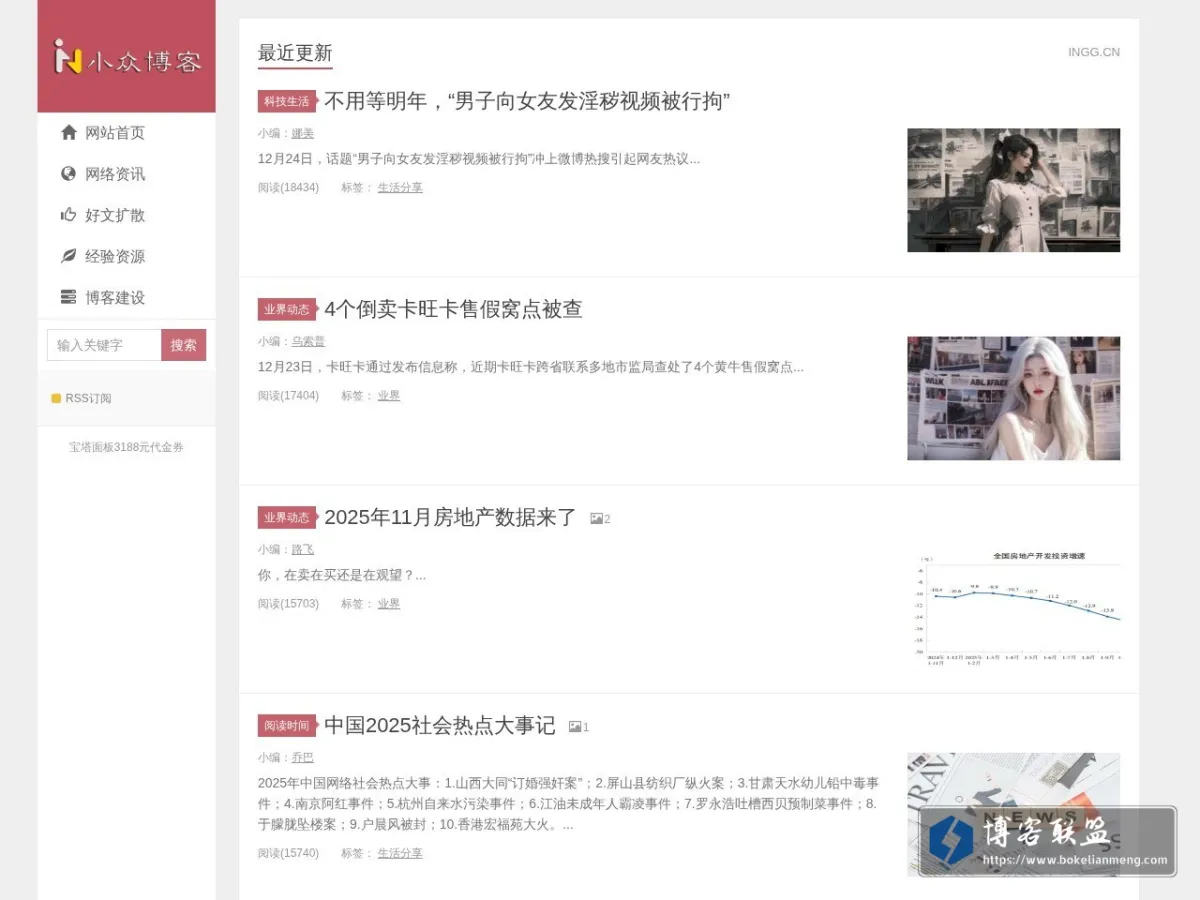Select the 科技生活 category tag

(x=286, y=101)
